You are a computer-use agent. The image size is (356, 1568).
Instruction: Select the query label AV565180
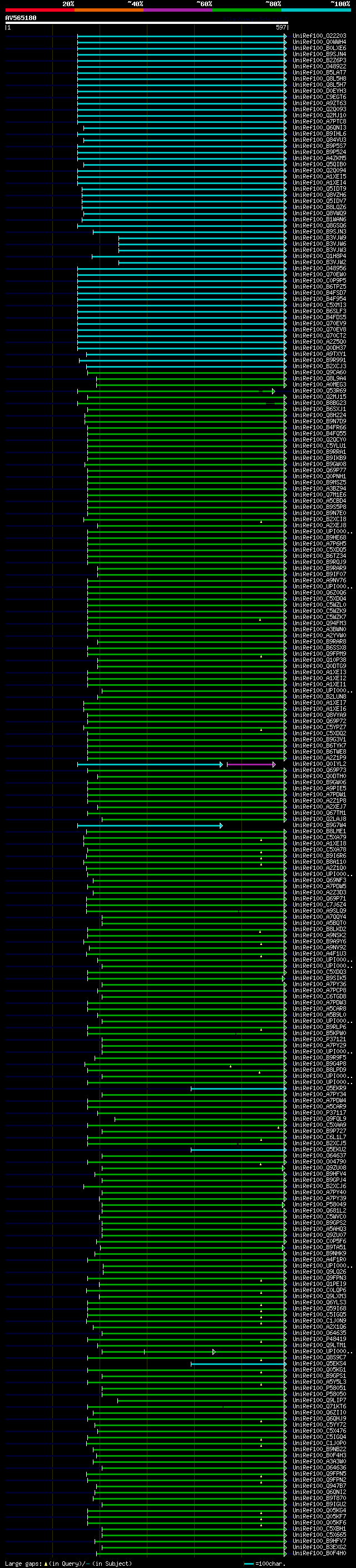(x=21, y=18)
